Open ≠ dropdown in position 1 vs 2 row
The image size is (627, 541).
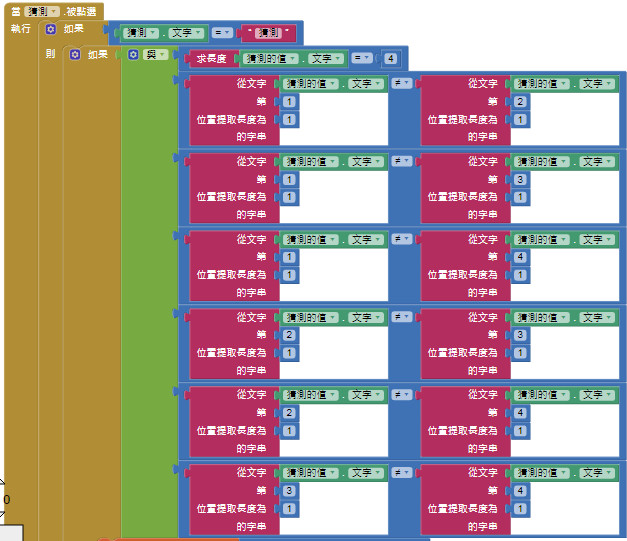tap(401, 83)
